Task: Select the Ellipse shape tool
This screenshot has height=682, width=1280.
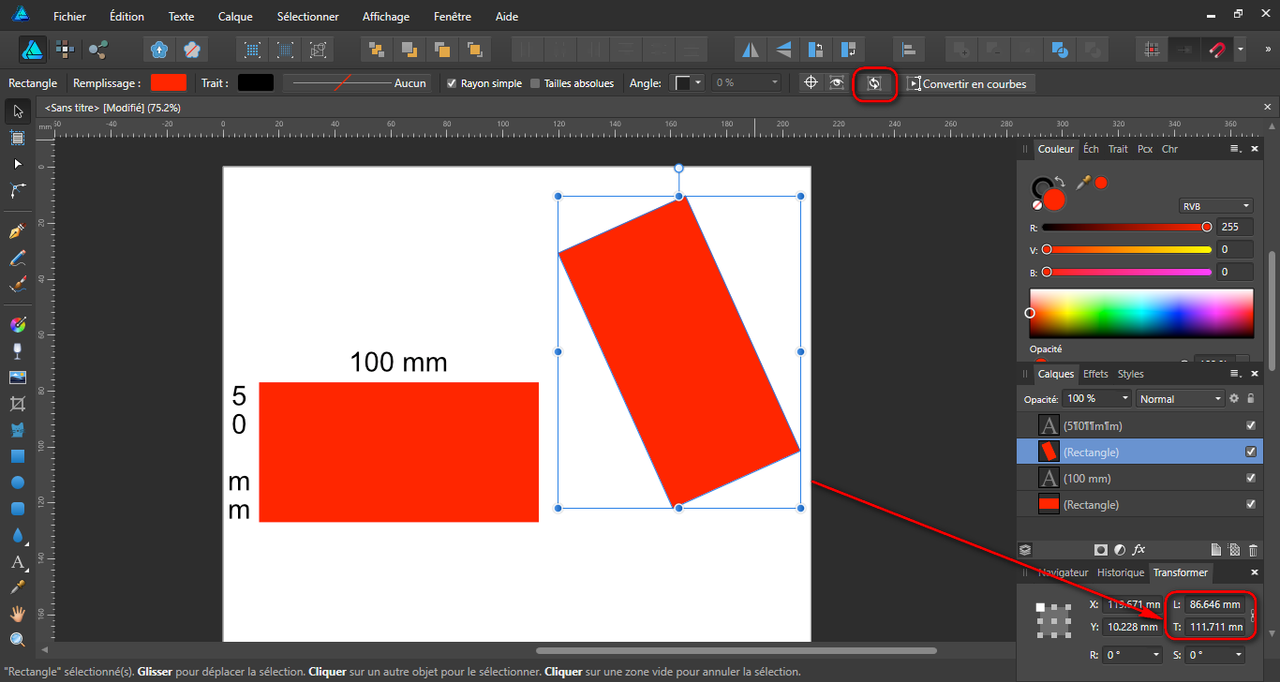Action: (17, 482)
